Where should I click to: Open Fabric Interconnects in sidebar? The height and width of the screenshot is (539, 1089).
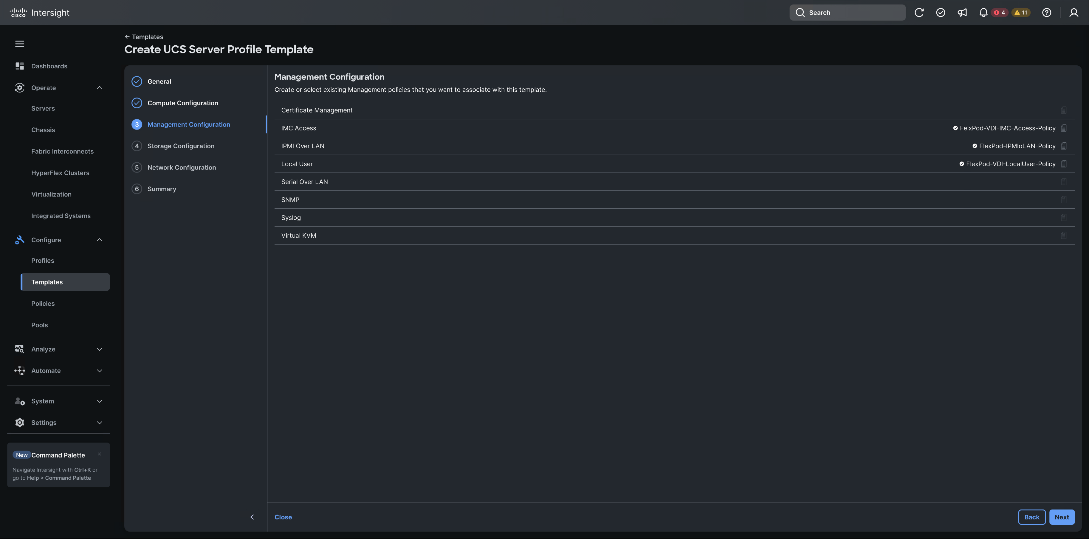click(63, 151)
